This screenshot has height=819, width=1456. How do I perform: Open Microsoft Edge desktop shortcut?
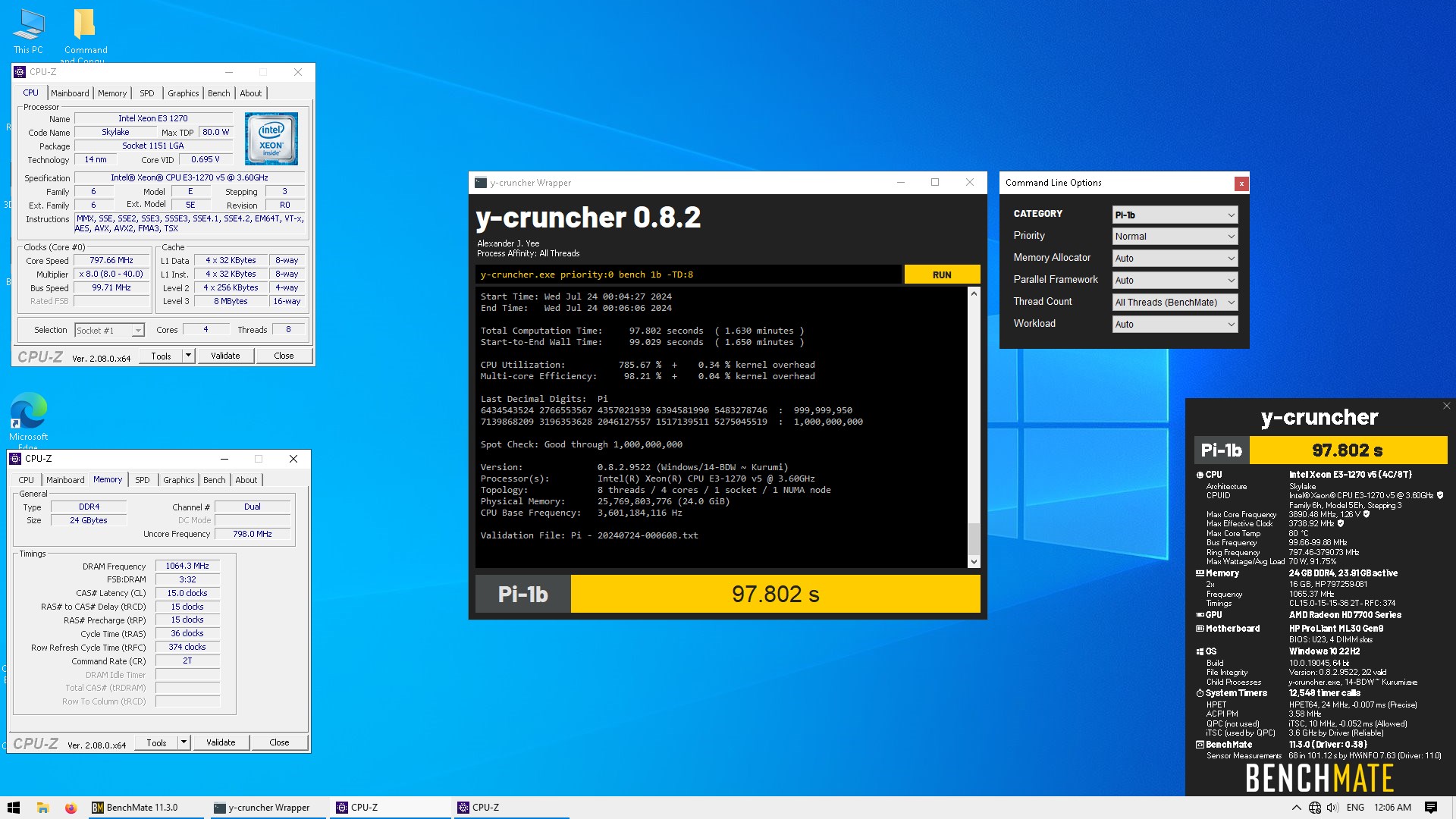[x=28, y=419]
